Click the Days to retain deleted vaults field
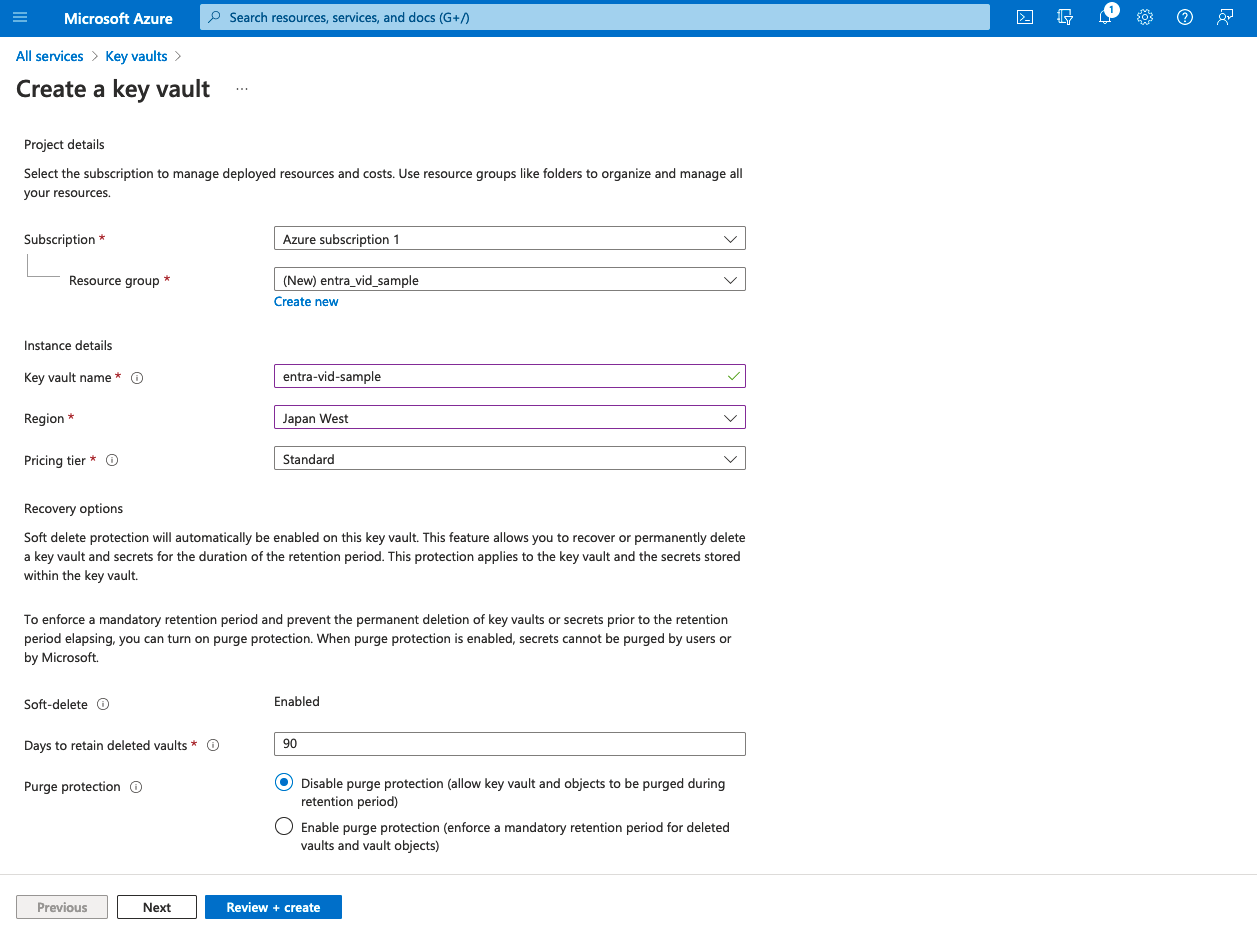The width and height of the screenshot is (1257, 931). [x=509, y=744]
